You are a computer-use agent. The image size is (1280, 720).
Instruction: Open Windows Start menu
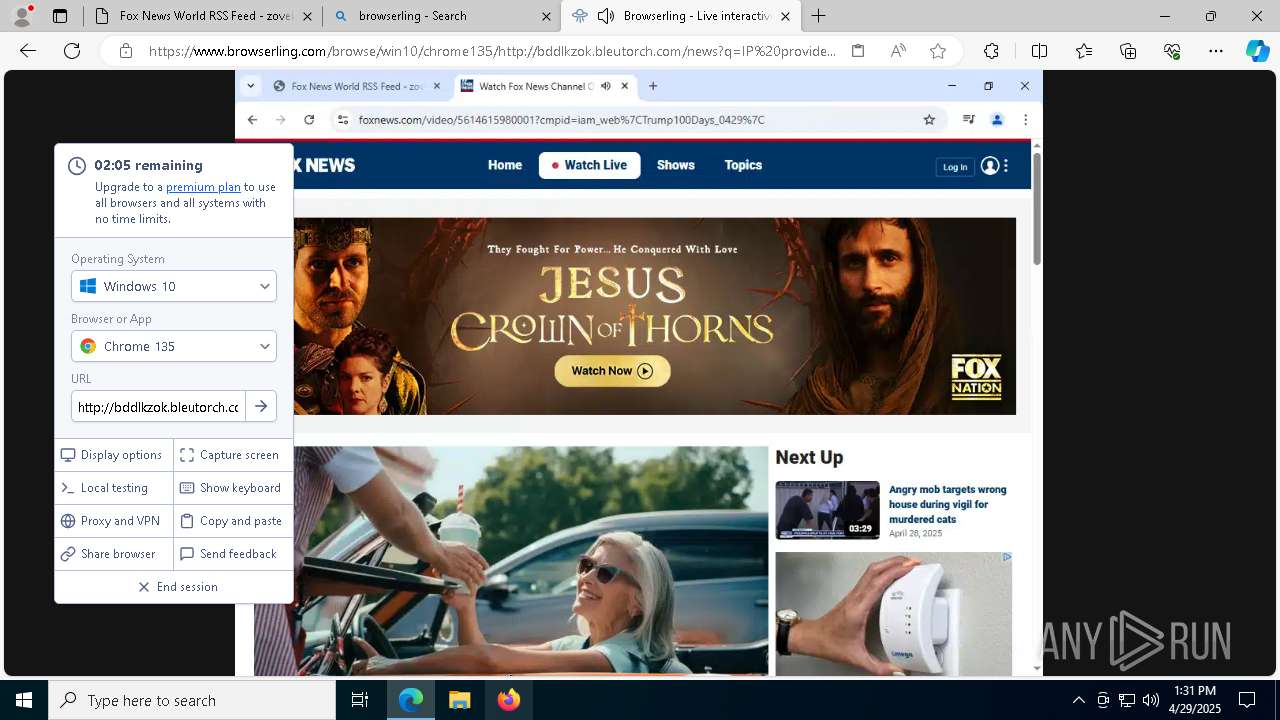tap(24, 700)
